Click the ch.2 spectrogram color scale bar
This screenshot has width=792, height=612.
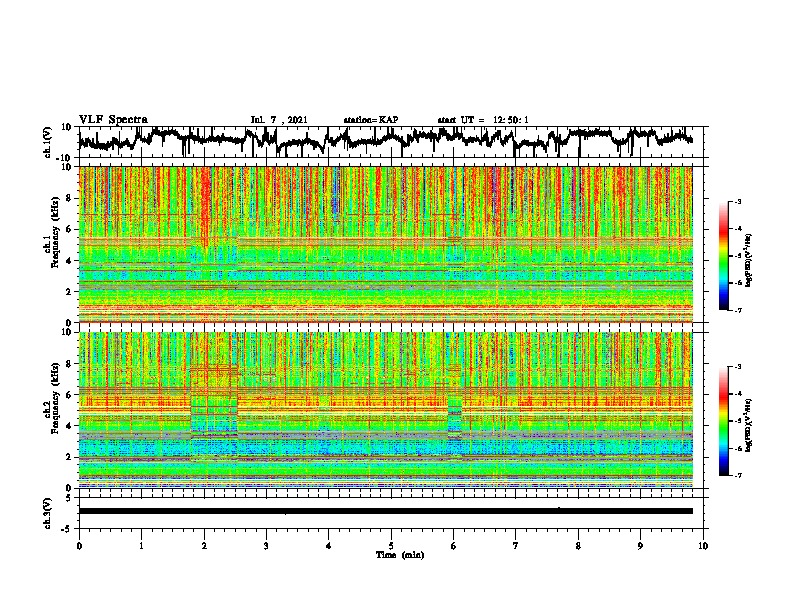pos(723,421)
